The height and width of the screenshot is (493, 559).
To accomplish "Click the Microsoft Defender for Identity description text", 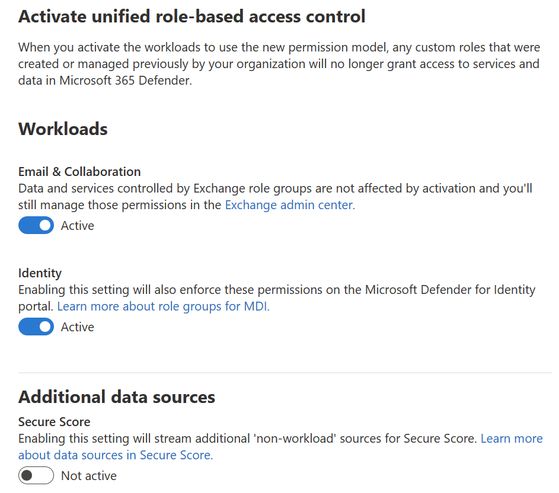I will point(277,298).
